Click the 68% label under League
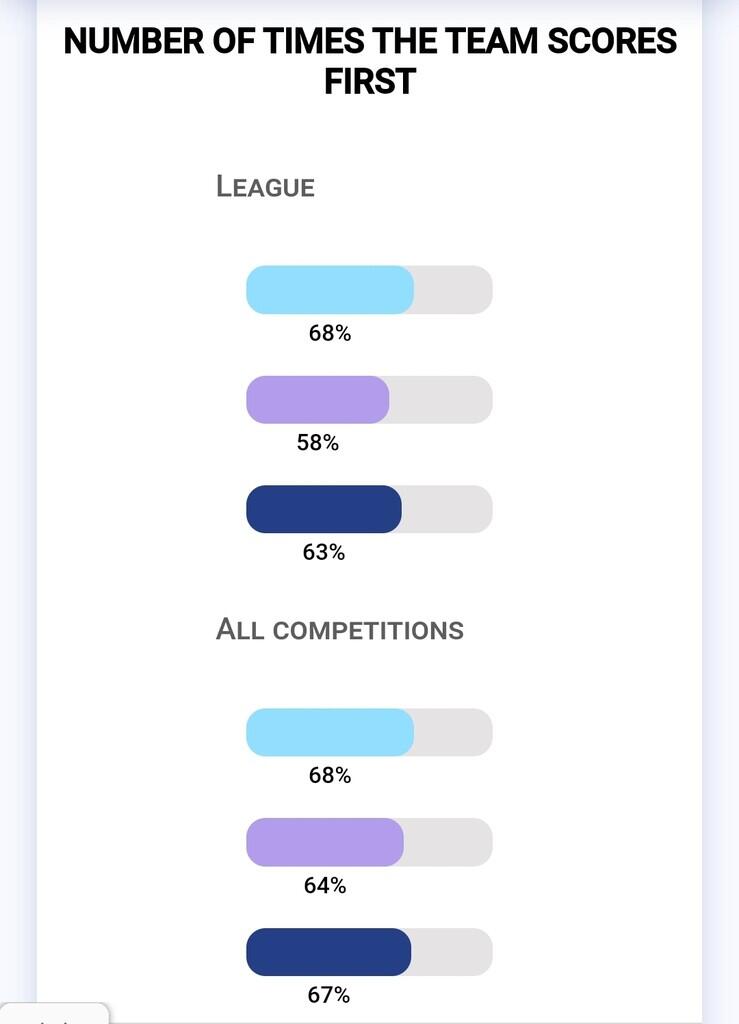This screenshot has width=739, height=1024. pyautogui.click(x=329, y=334)
